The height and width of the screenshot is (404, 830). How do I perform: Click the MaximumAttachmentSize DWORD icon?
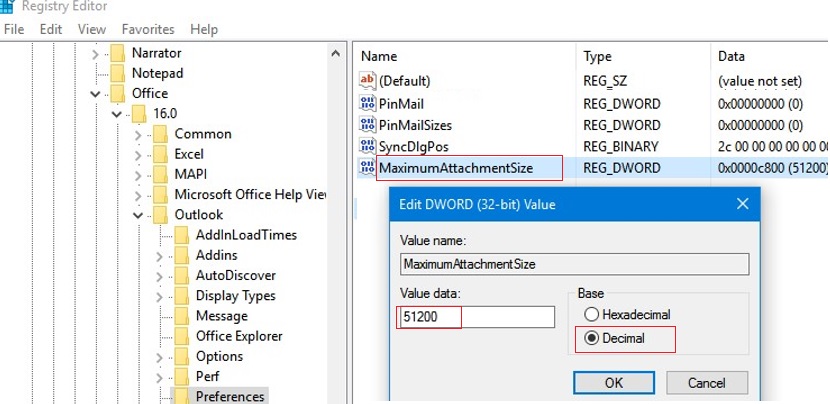click(x=367, y=168)
